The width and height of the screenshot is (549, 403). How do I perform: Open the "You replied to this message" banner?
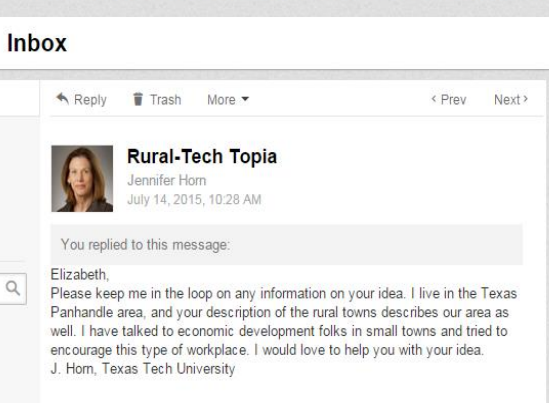click(286, 245)
